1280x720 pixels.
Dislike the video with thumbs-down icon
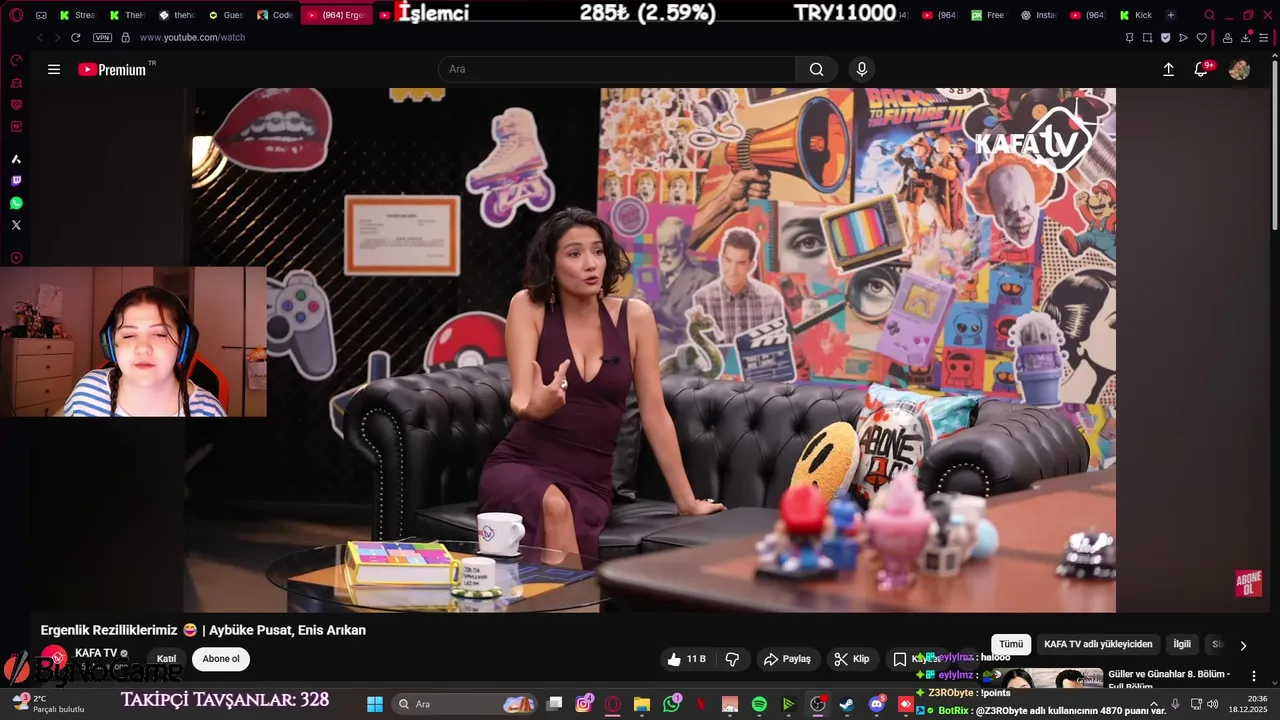(x=732, y=659)
